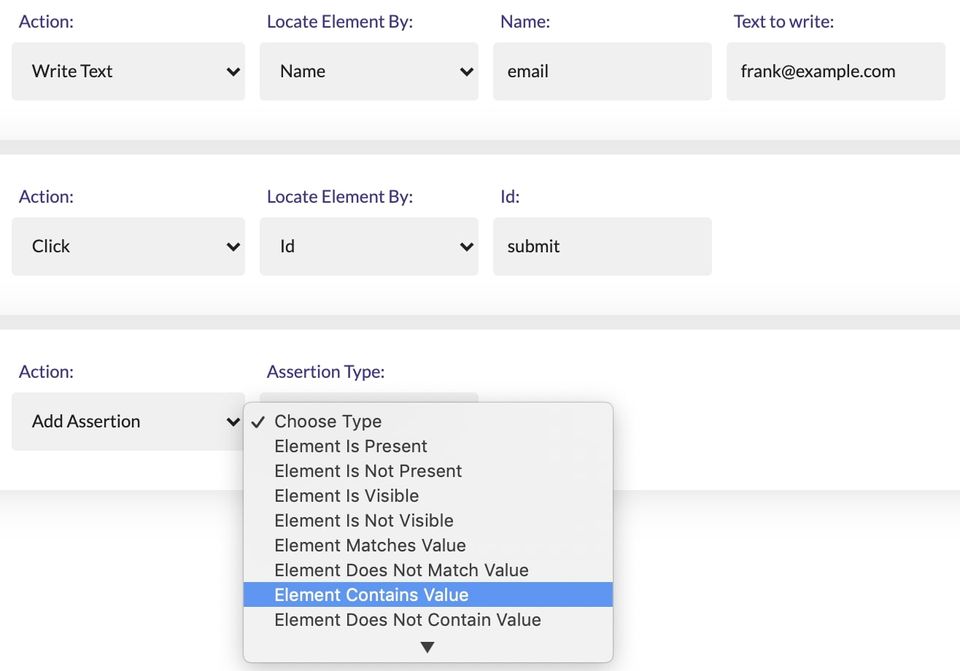Open the Add Assertion action dropdown

click(127, 421)
